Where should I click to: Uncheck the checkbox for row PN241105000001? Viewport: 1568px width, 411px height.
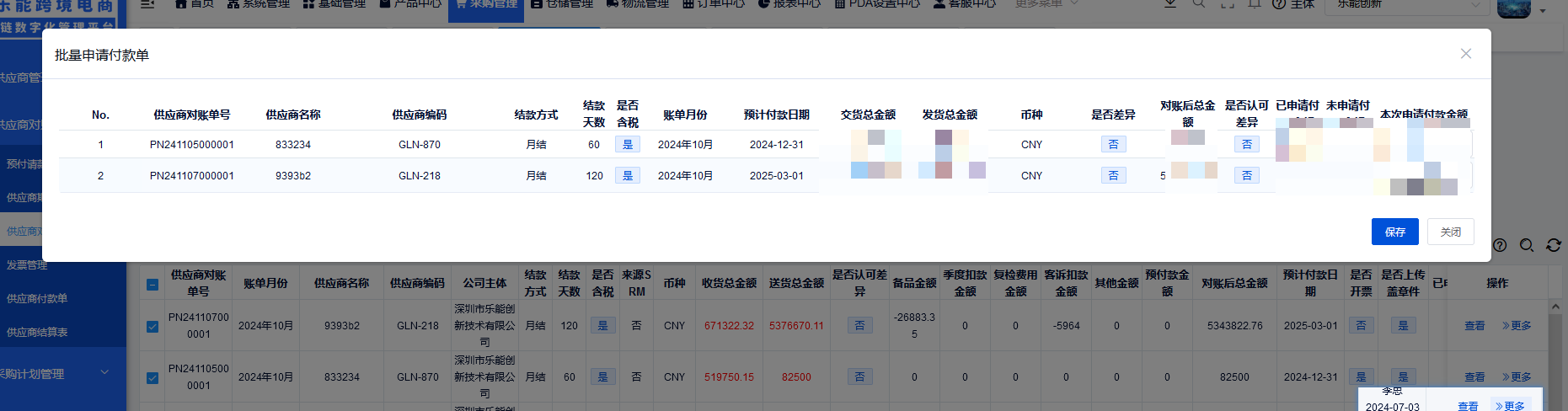(x=153, y=377)
